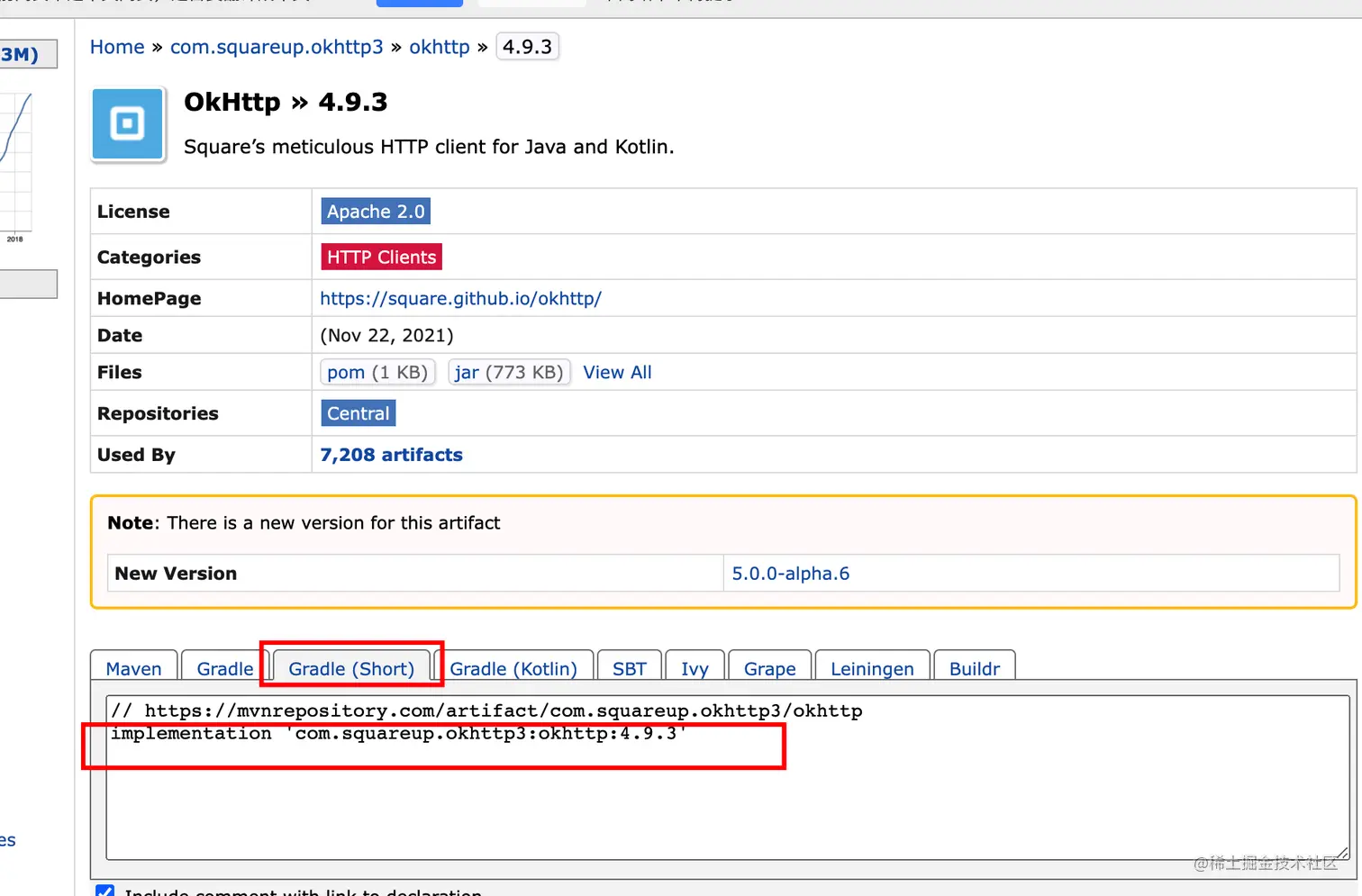Screen dimensions: 1362x896
Task: Open the Apache 2.0 license tag
Action: coord(376,212)
